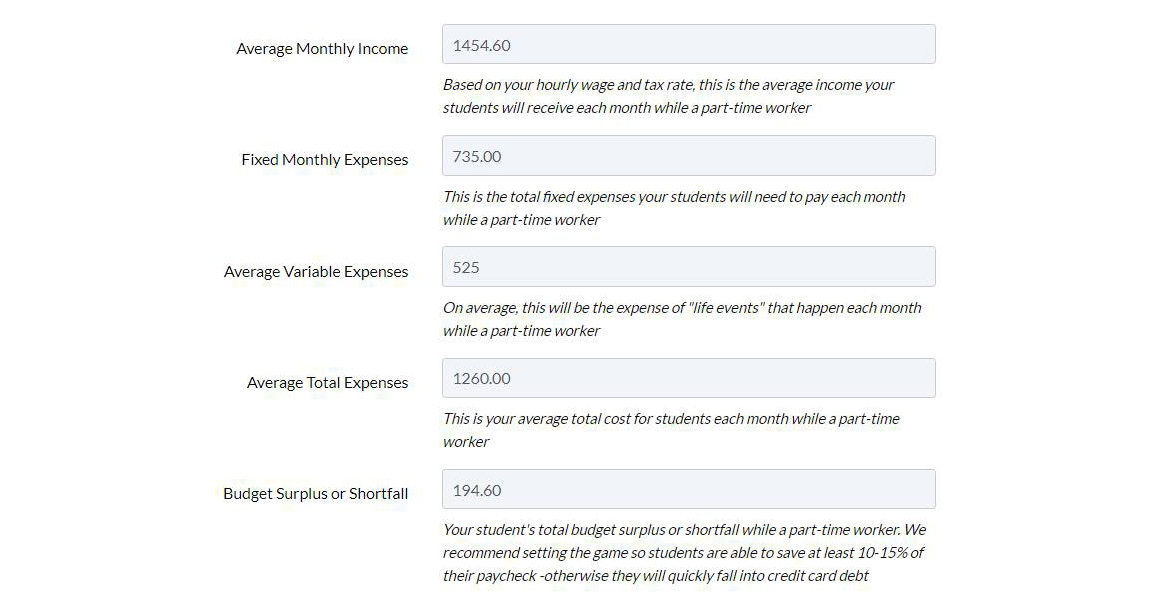This screenshot has height=606, width=1160.
Task: Click the 'Average Total Expenses' label
Action: pyautogui.click(x=327, y=383)
